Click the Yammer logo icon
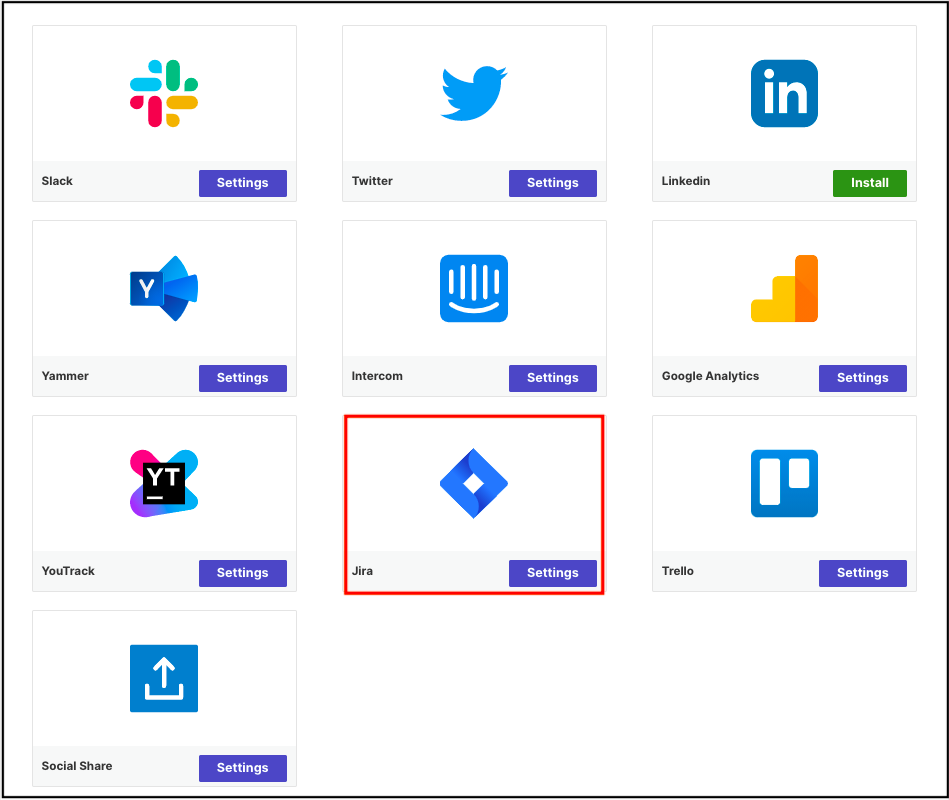 point(163,288)
